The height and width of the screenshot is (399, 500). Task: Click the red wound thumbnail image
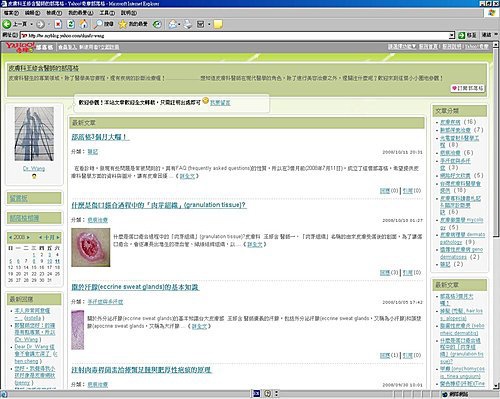click(x=91, y=247)
